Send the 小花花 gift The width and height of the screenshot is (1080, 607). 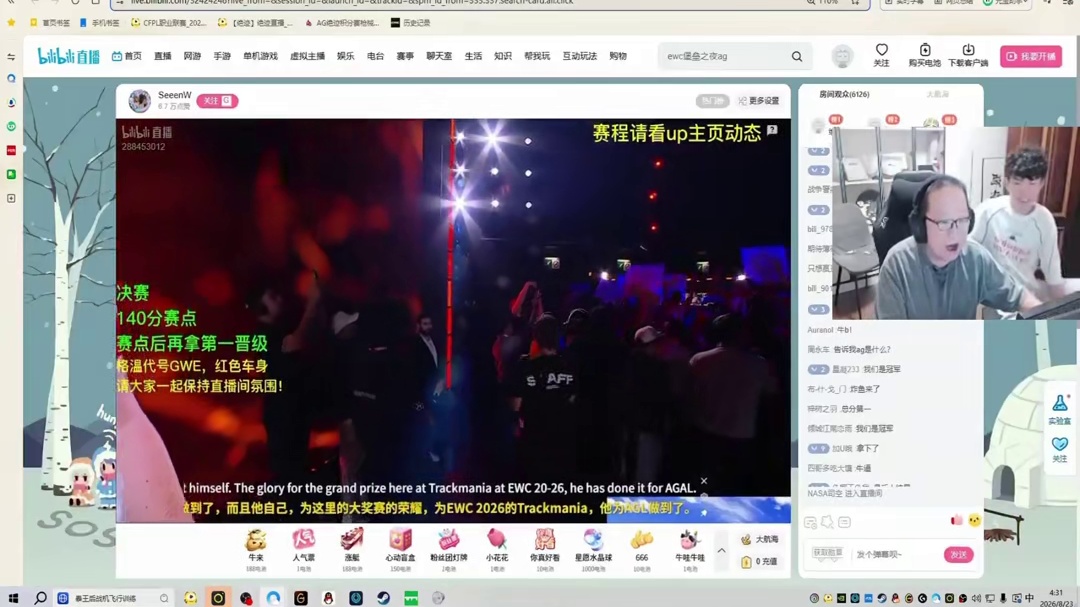coord(497,550)
